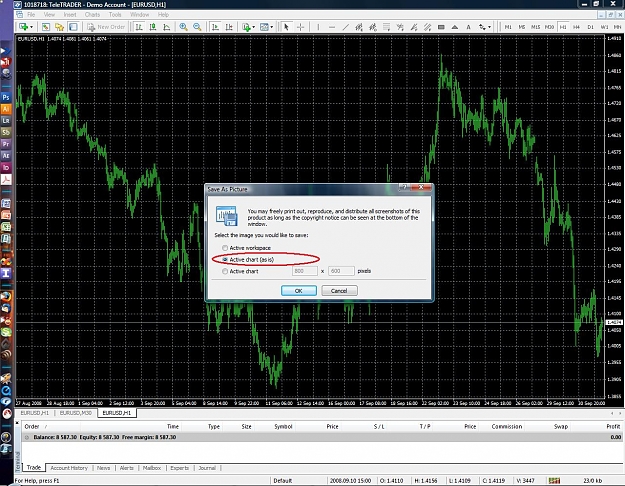Click the new chart icon in the toolbar

[x=24, y=27]
